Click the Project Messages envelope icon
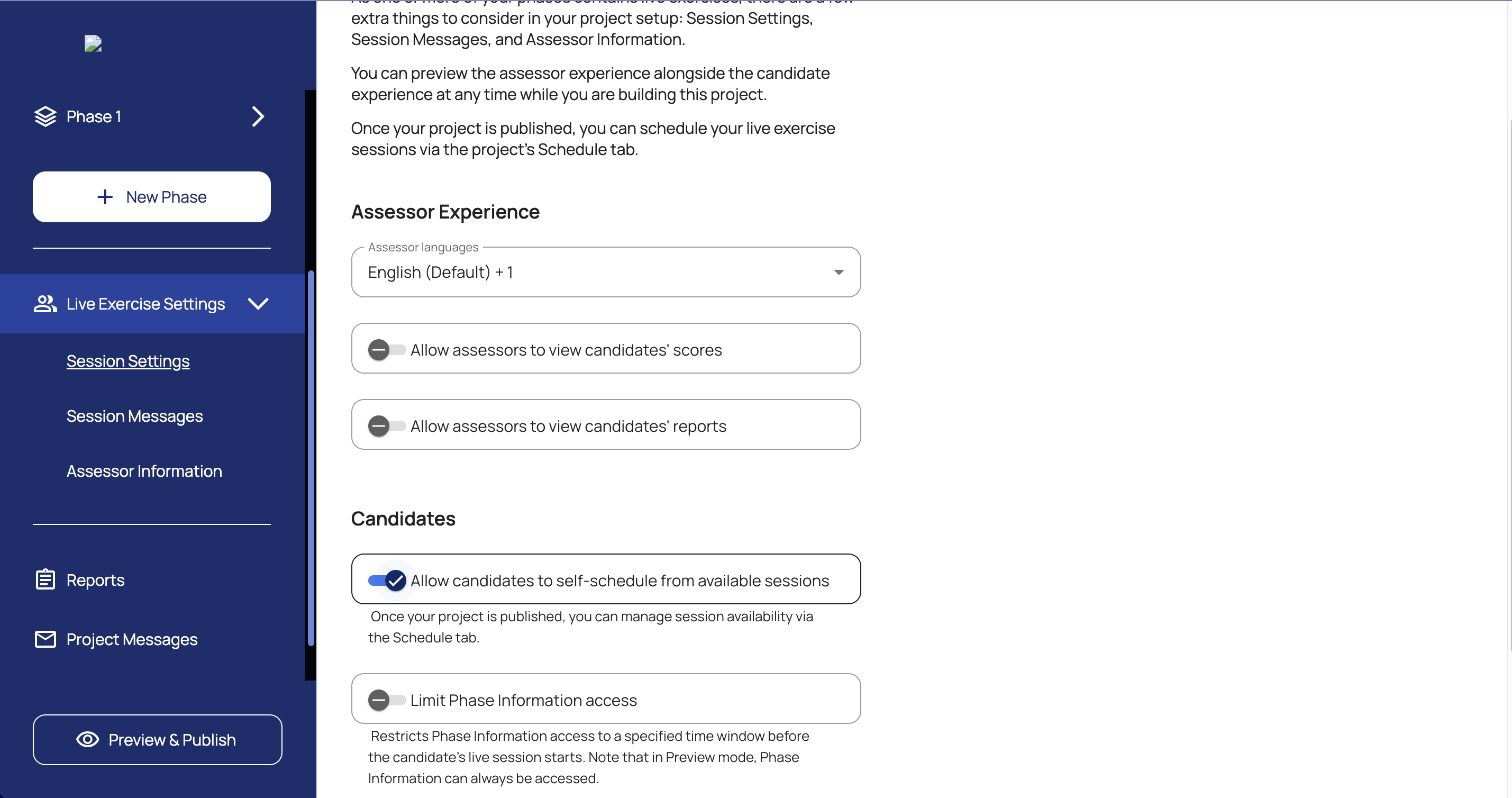The image size is (1512, 798). 45,639
